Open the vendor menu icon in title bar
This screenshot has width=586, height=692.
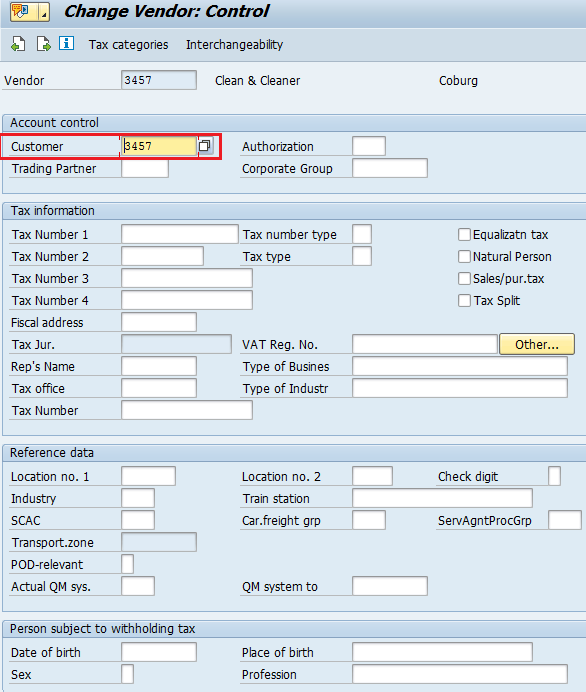pyautogui.click(x=22, y=11)
